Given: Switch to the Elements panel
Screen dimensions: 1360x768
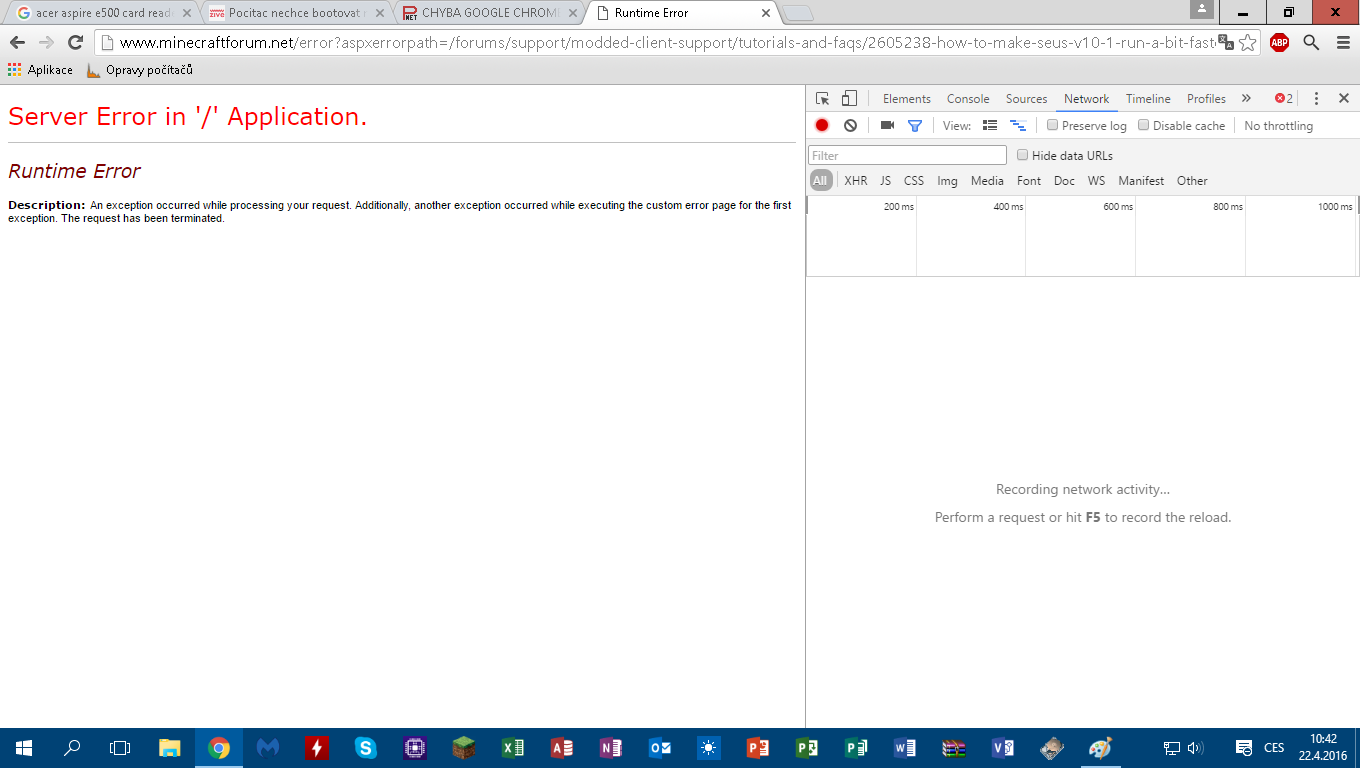Looking at the screenshot, I should [x=907, y=99].
